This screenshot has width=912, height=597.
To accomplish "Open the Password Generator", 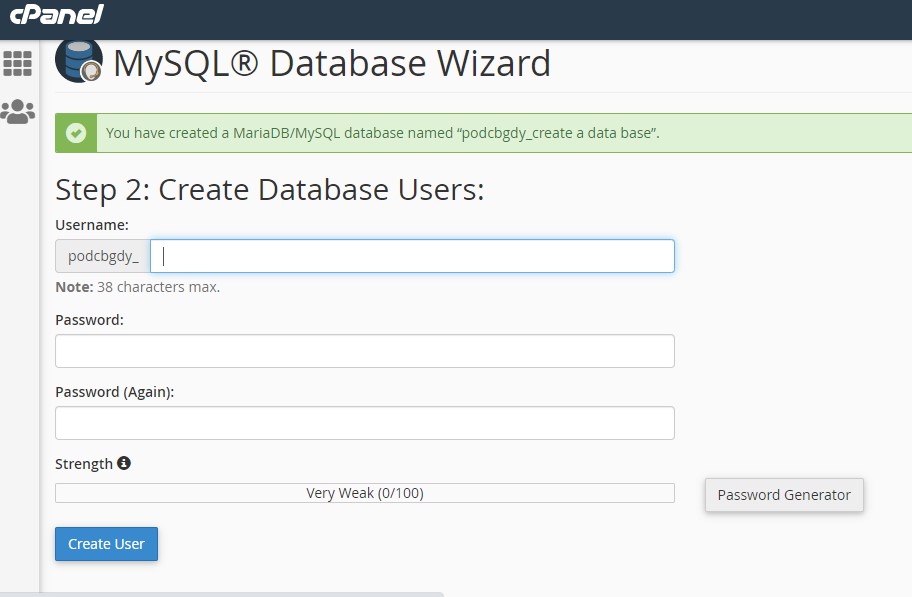I will pyautogui.click(x=784, y=495).
